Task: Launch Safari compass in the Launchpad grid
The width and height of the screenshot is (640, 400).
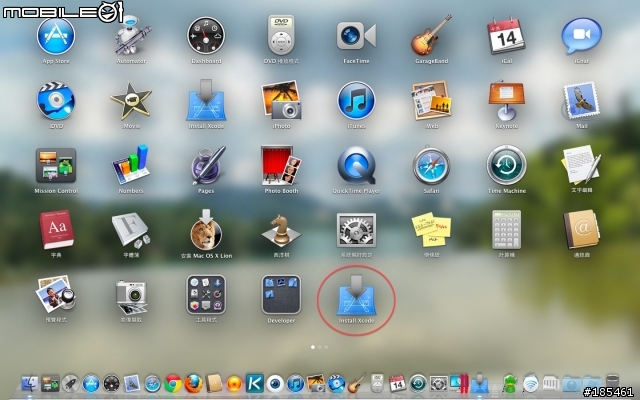Action: (x=431, y=165)
